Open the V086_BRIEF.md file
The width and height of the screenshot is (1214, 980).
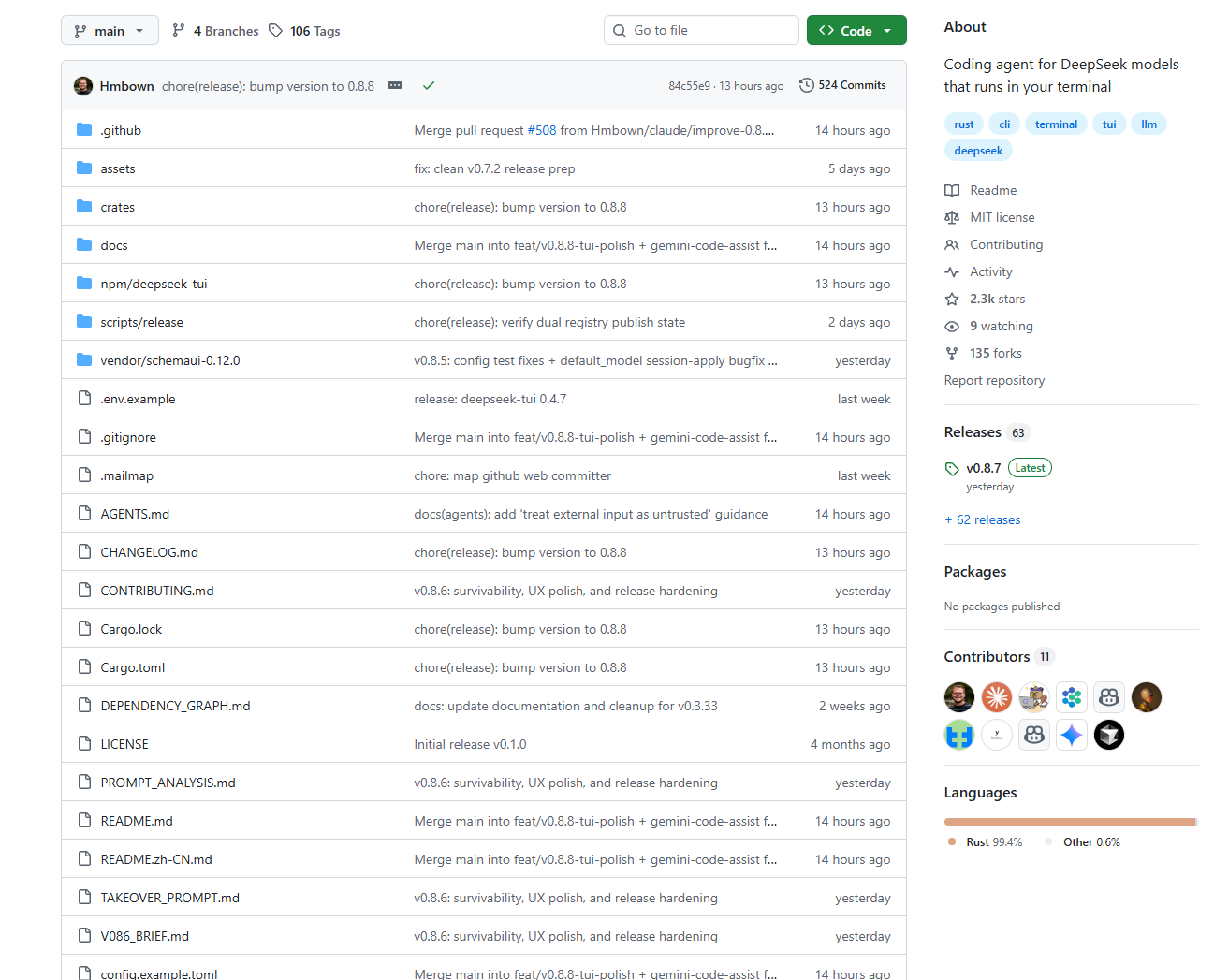point(145,936)
